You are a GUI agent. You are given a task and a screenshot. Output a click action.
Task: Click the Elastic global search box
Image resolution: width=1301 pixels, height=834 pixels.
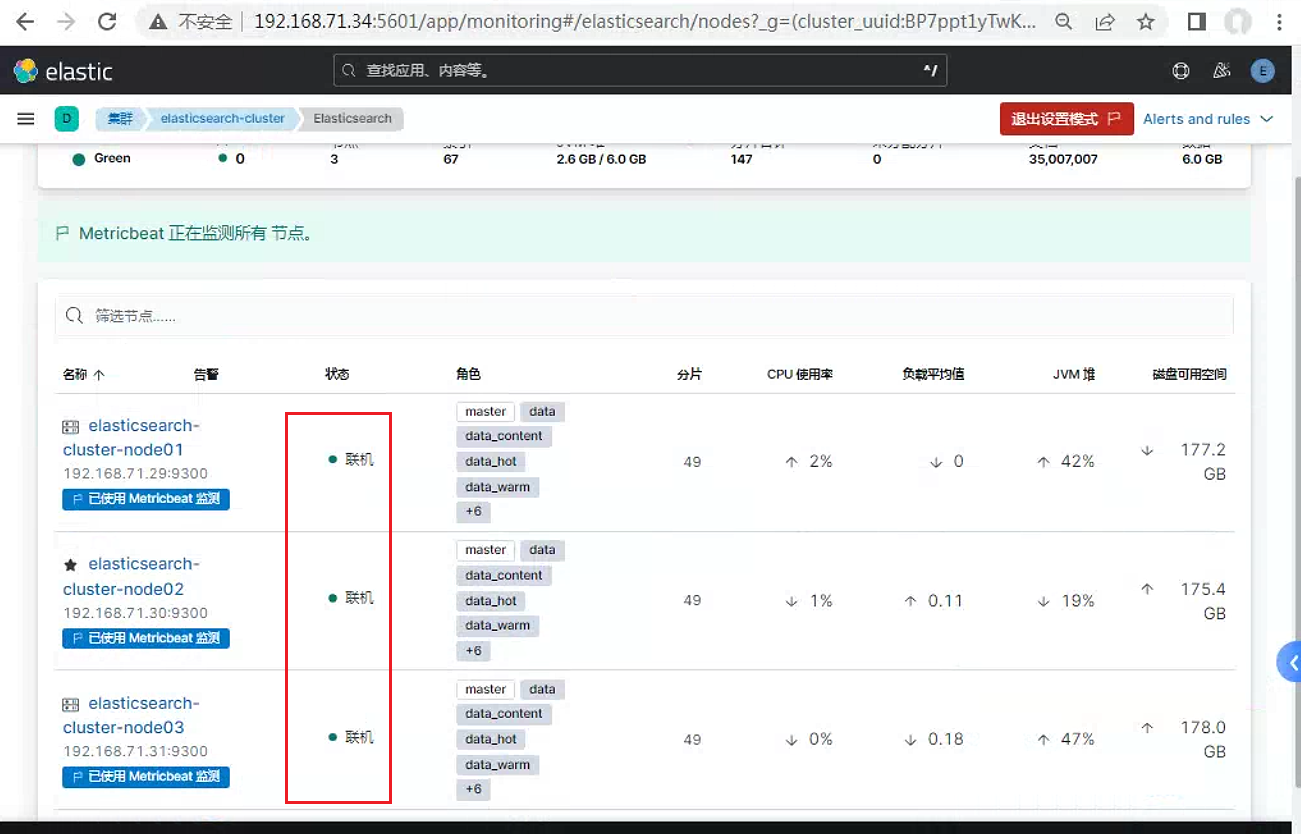(640, 71)
